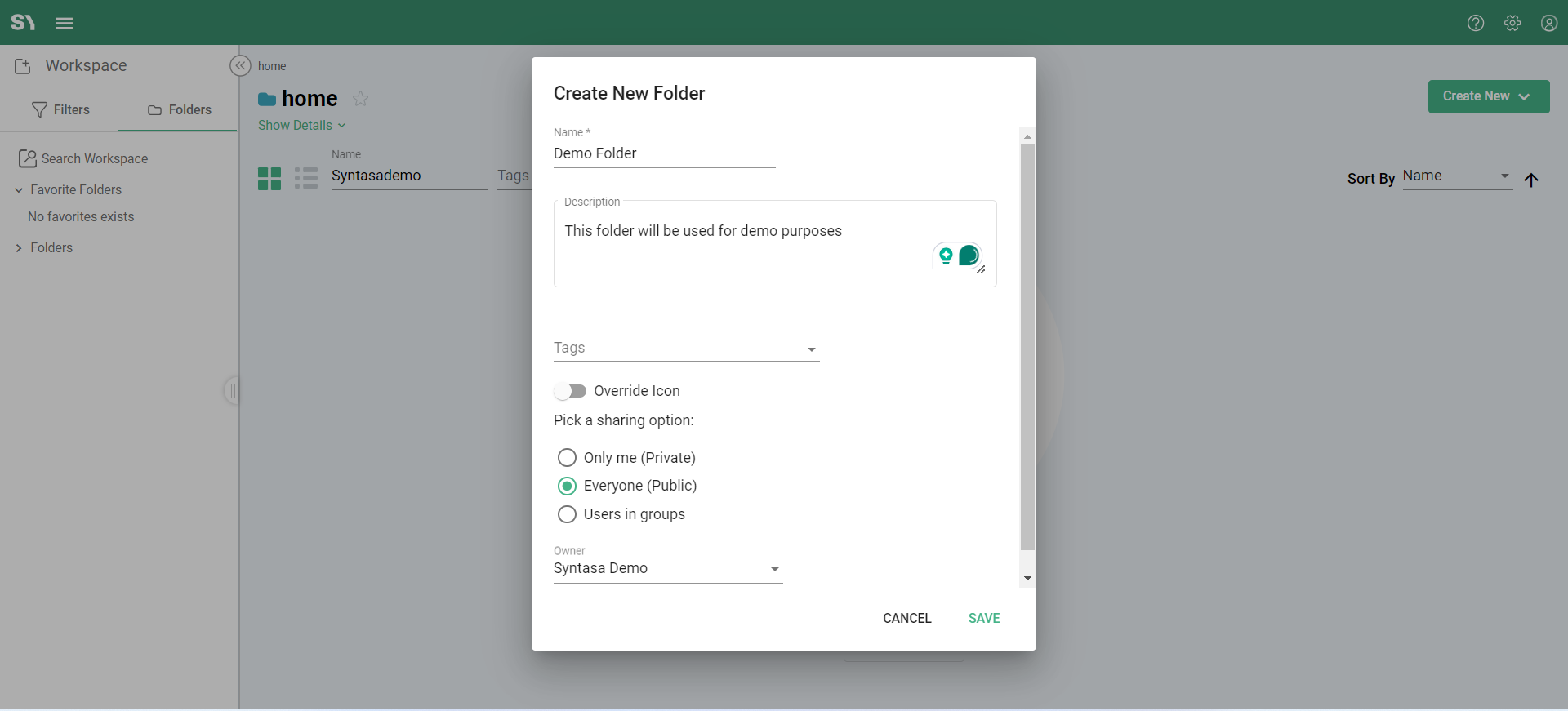Switch to list view layout
Screen dimensions: 1568x711
(306, 178)
